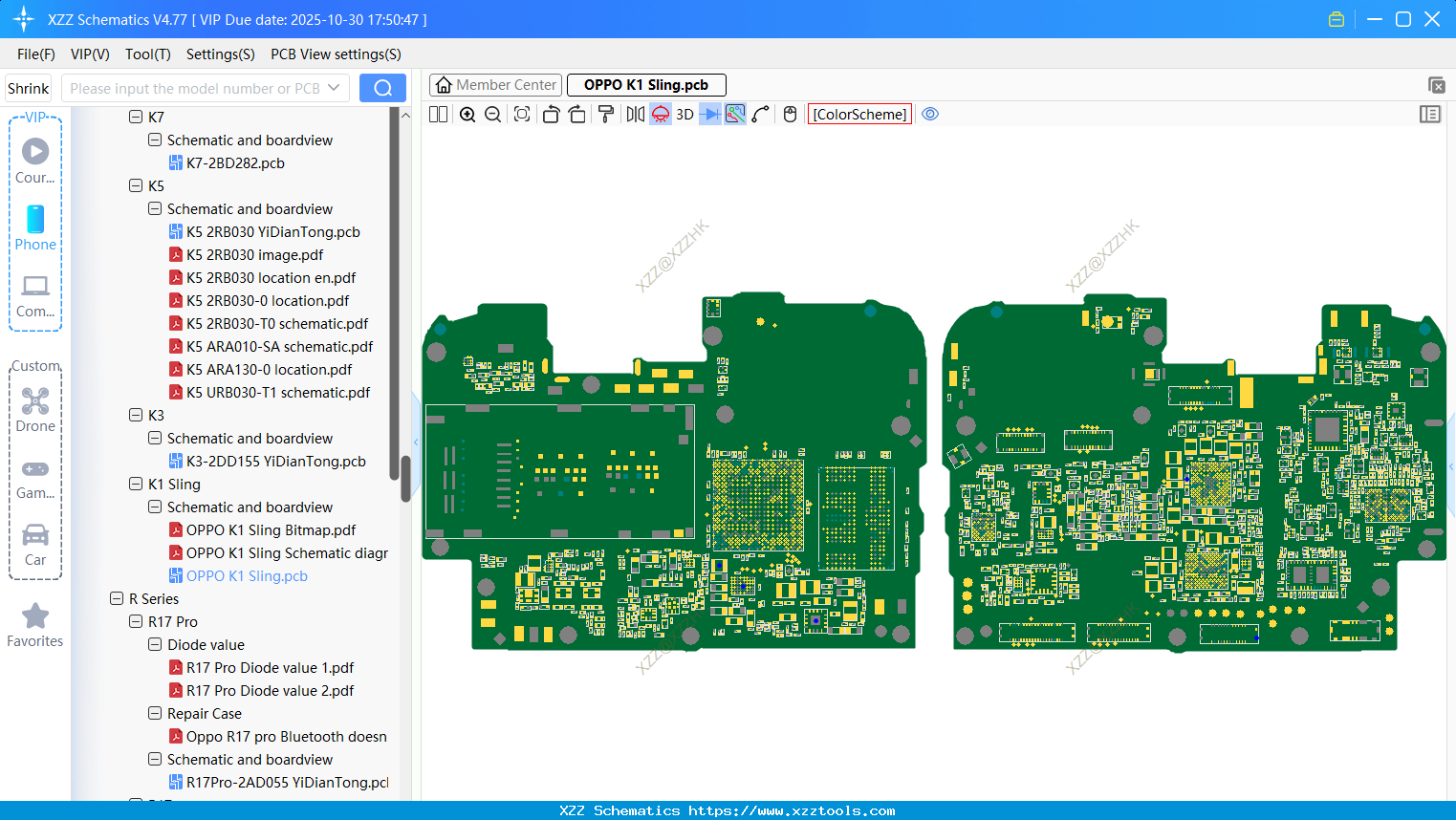This screenshot has height=820, width=1456.
Task: Toggle the 3D view mode
Action: click(685, 115)
